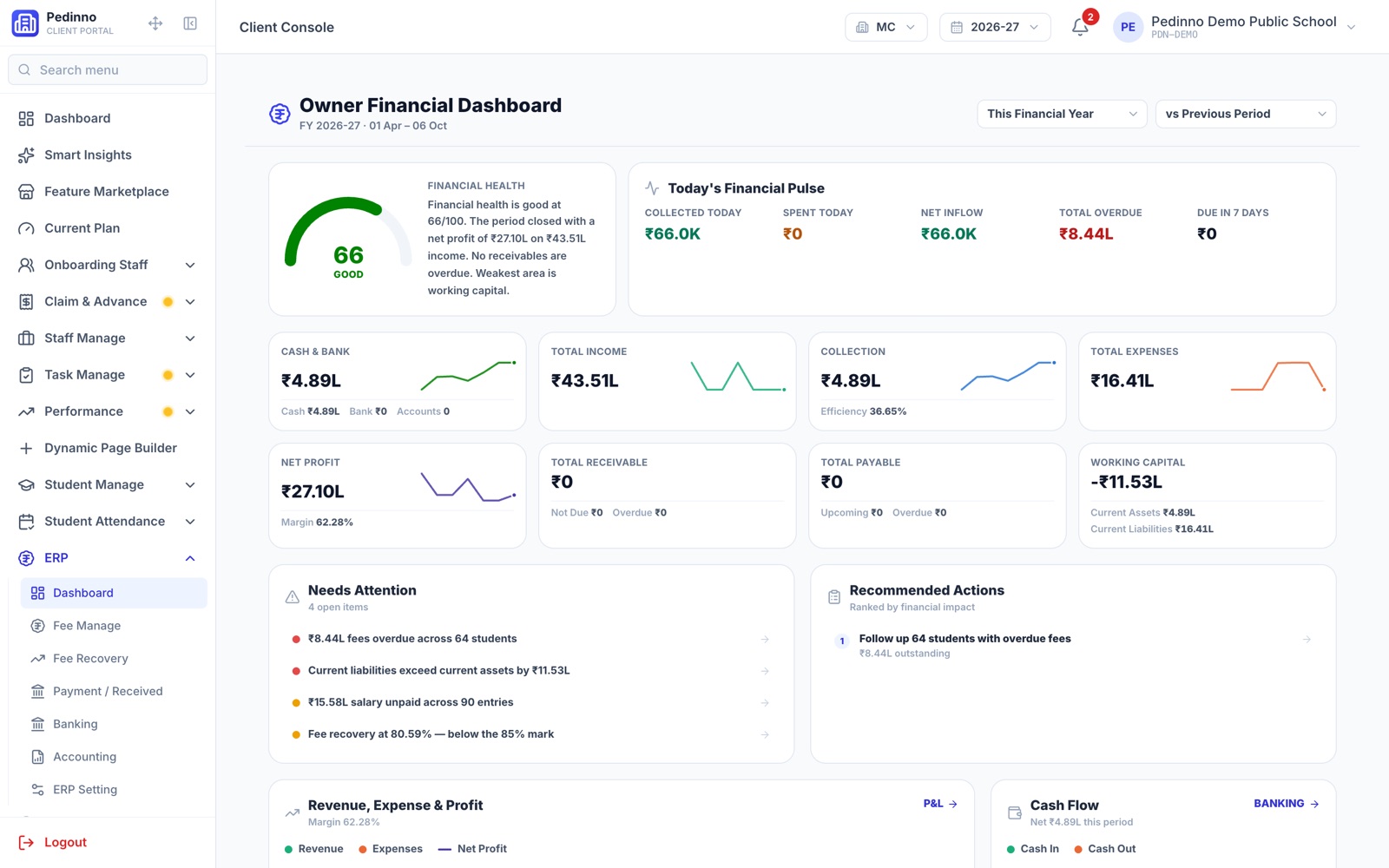Click the Search menu field
The width and height of the screenshot is (1389, 868).
108,69
